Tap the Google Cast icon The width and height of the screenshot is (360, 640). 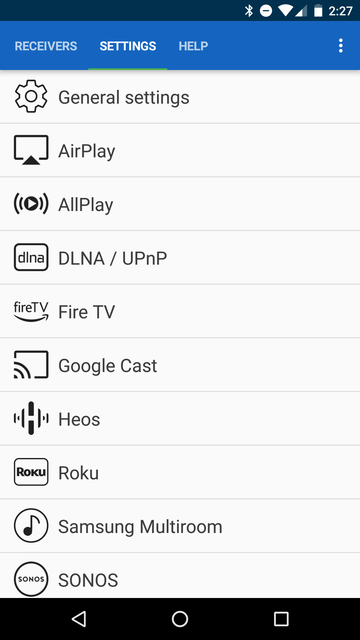tap(31, 365)
